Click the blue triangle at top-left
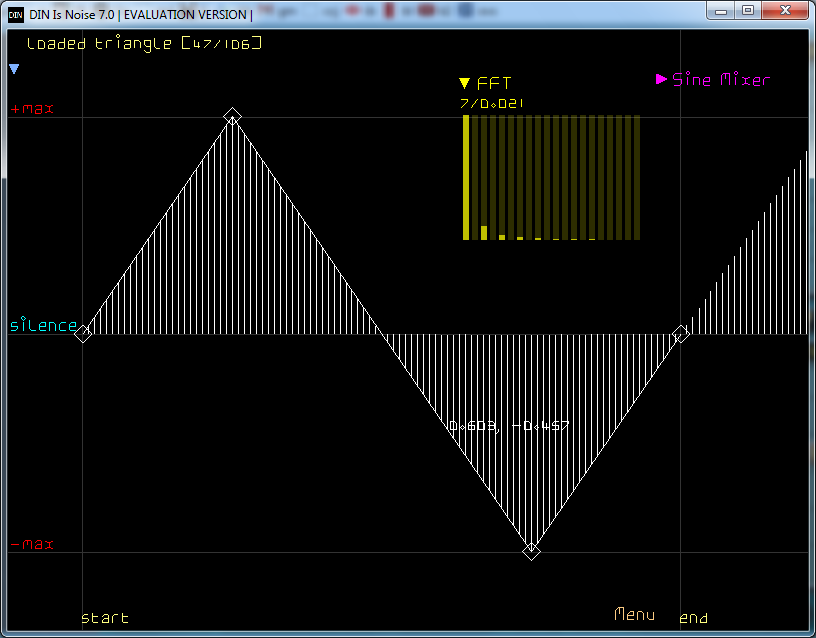Viewport: 816px width, 638px height. point(14,69)
